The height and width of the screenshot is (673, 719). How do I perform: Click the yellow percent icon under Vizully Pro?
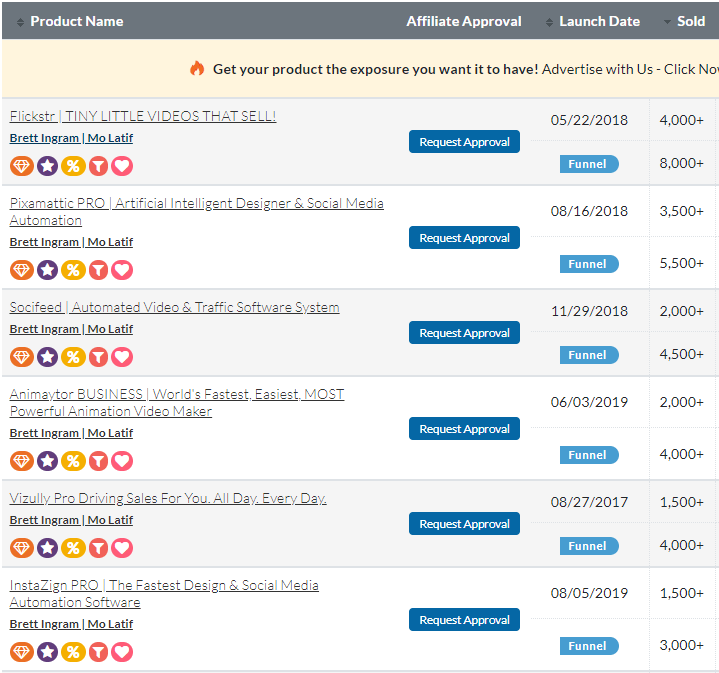click(72, 548)
